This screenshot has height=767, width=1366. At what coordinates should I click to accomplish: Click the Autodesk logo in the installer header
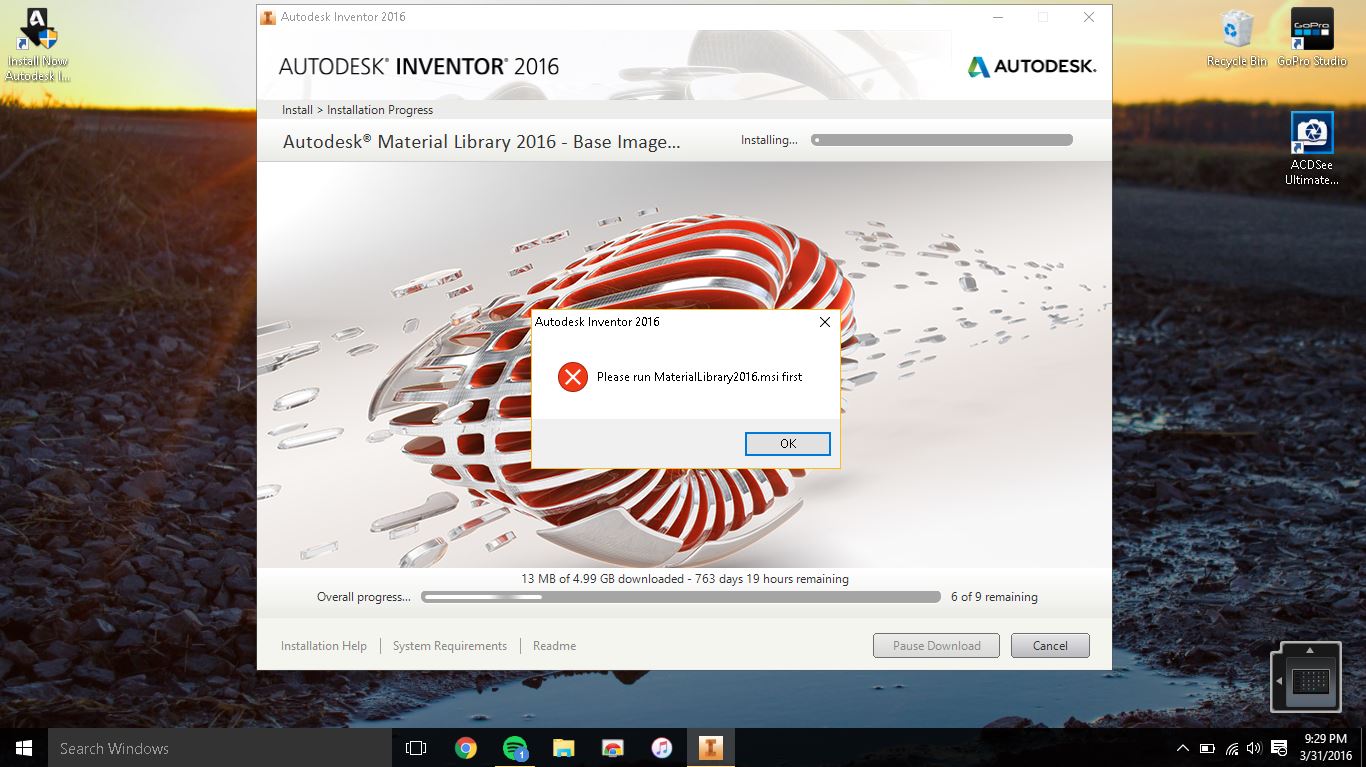[x=1032, y=67]
